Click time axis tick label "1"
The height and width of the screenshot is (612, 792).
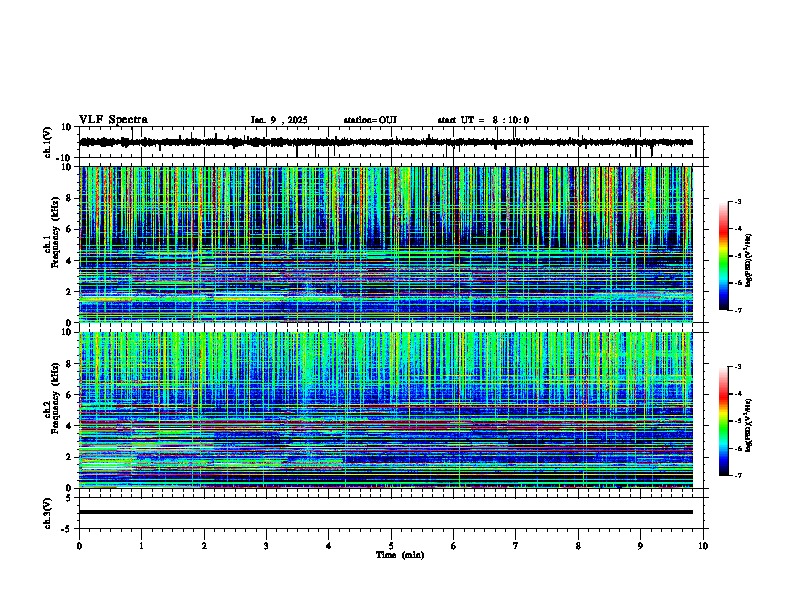tap(141, 546)
